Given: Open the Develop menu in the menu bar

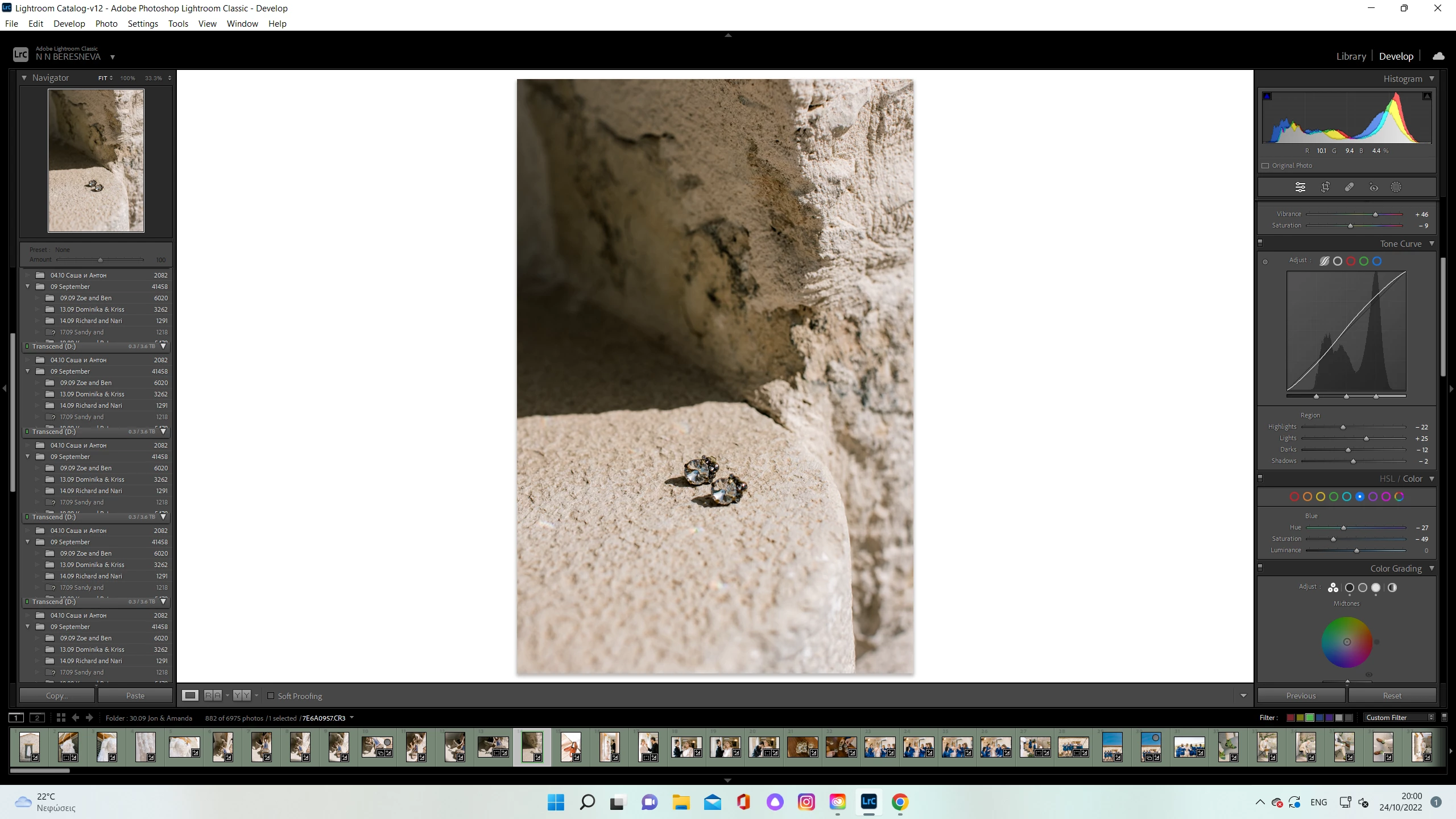Looking at the screenshot, I should [x=69, y=23].
